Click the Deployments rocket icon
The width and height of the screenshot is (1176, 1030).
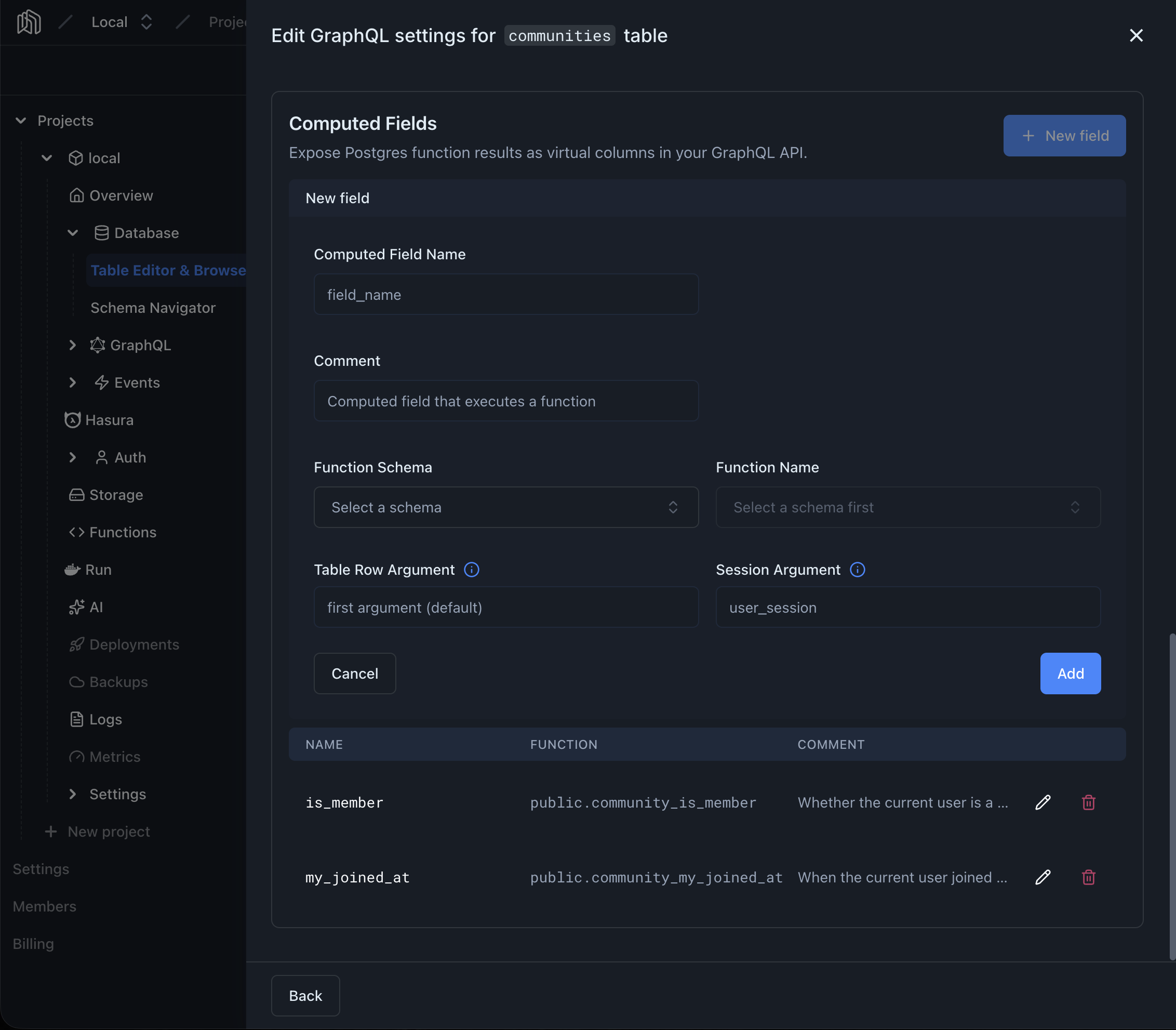(76, 644)
